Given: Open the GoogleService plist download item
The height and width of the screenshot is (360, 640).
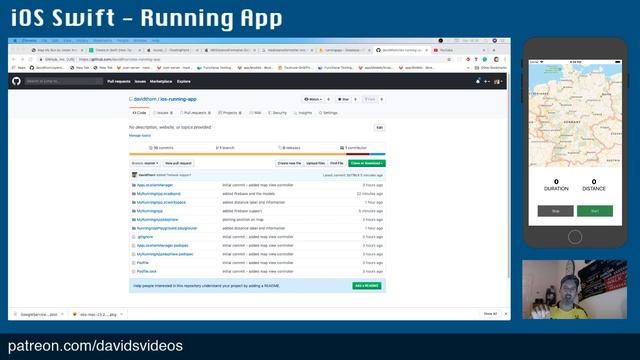Looking at the screenshot, I should pos(38,314).
